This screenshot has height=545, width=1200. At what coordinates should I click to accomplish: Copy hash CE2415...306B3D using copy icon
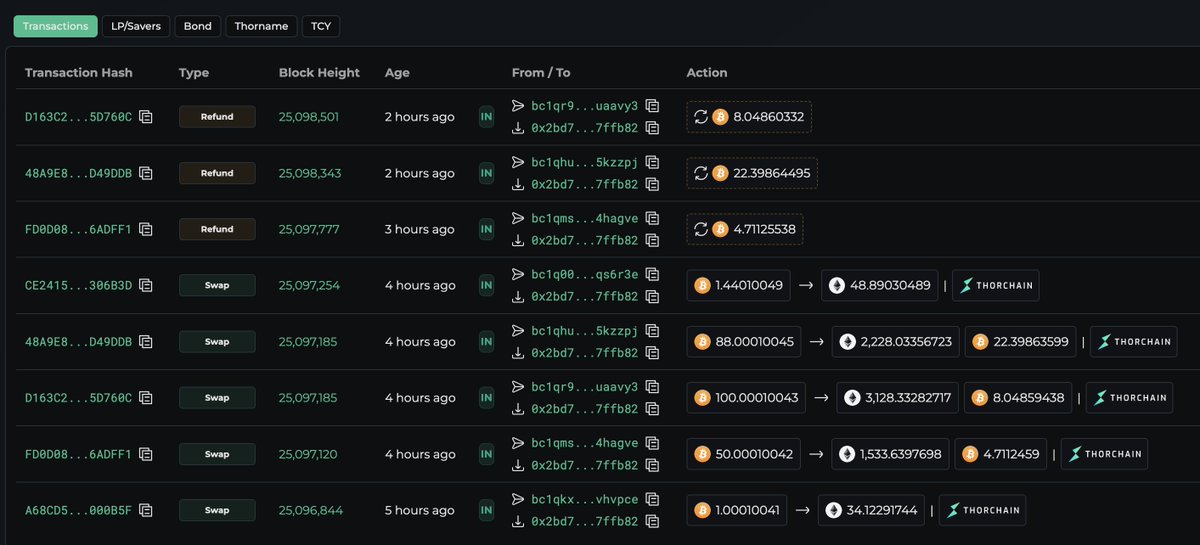146,286
